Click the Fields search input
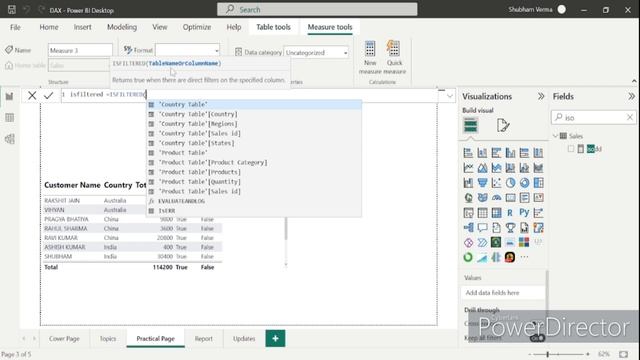640x360 pixels. tap(594, 118)
